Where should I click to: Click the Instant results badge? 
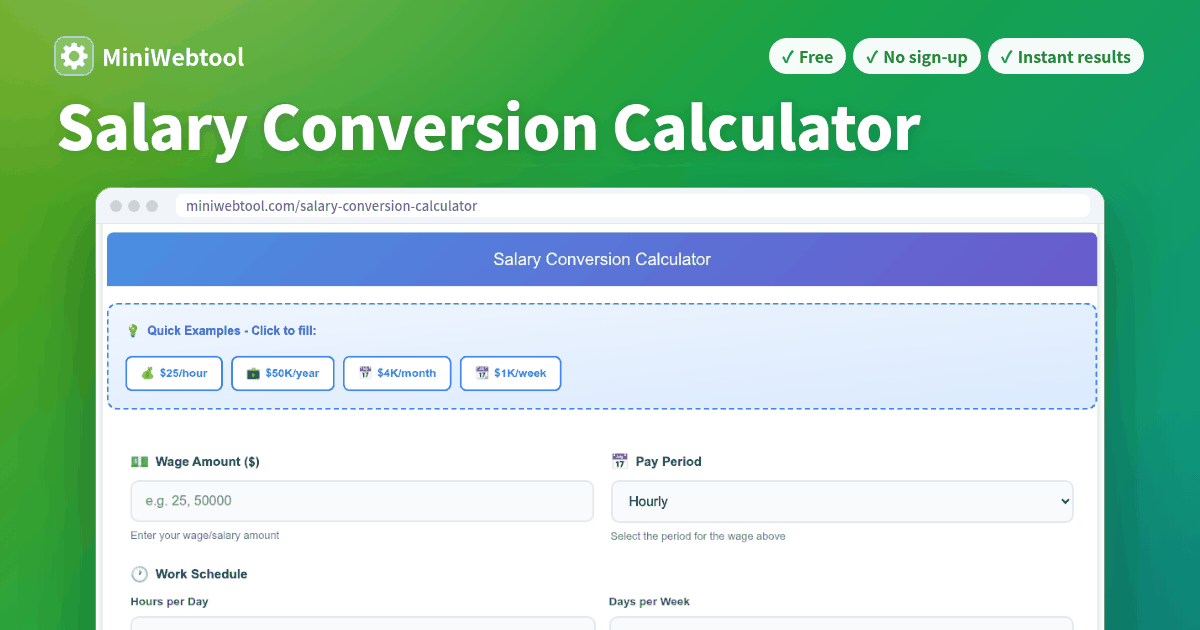point(1065,57)
